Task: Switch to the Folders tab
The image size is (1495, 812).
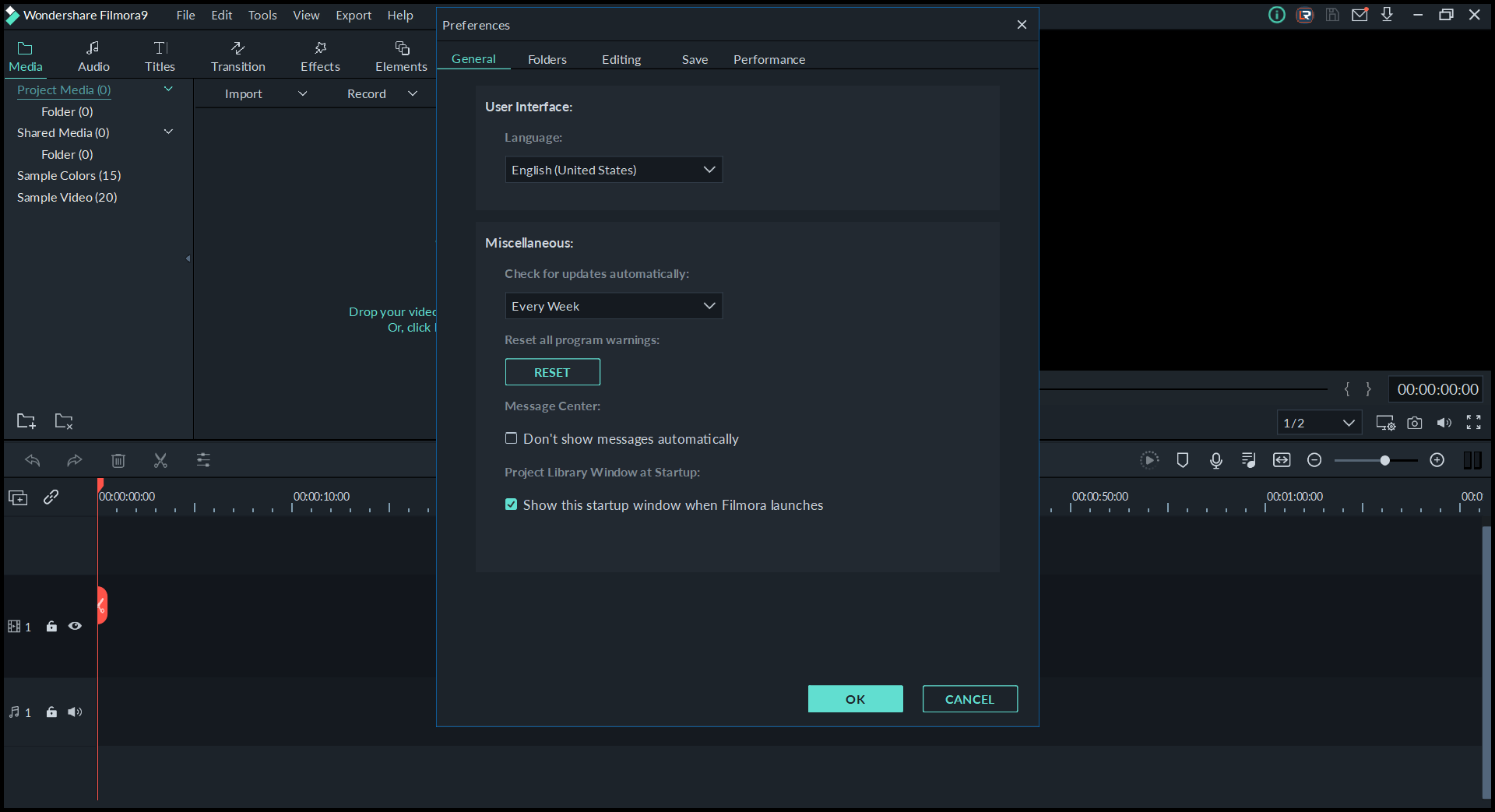Action: click(x=547, y=59)
